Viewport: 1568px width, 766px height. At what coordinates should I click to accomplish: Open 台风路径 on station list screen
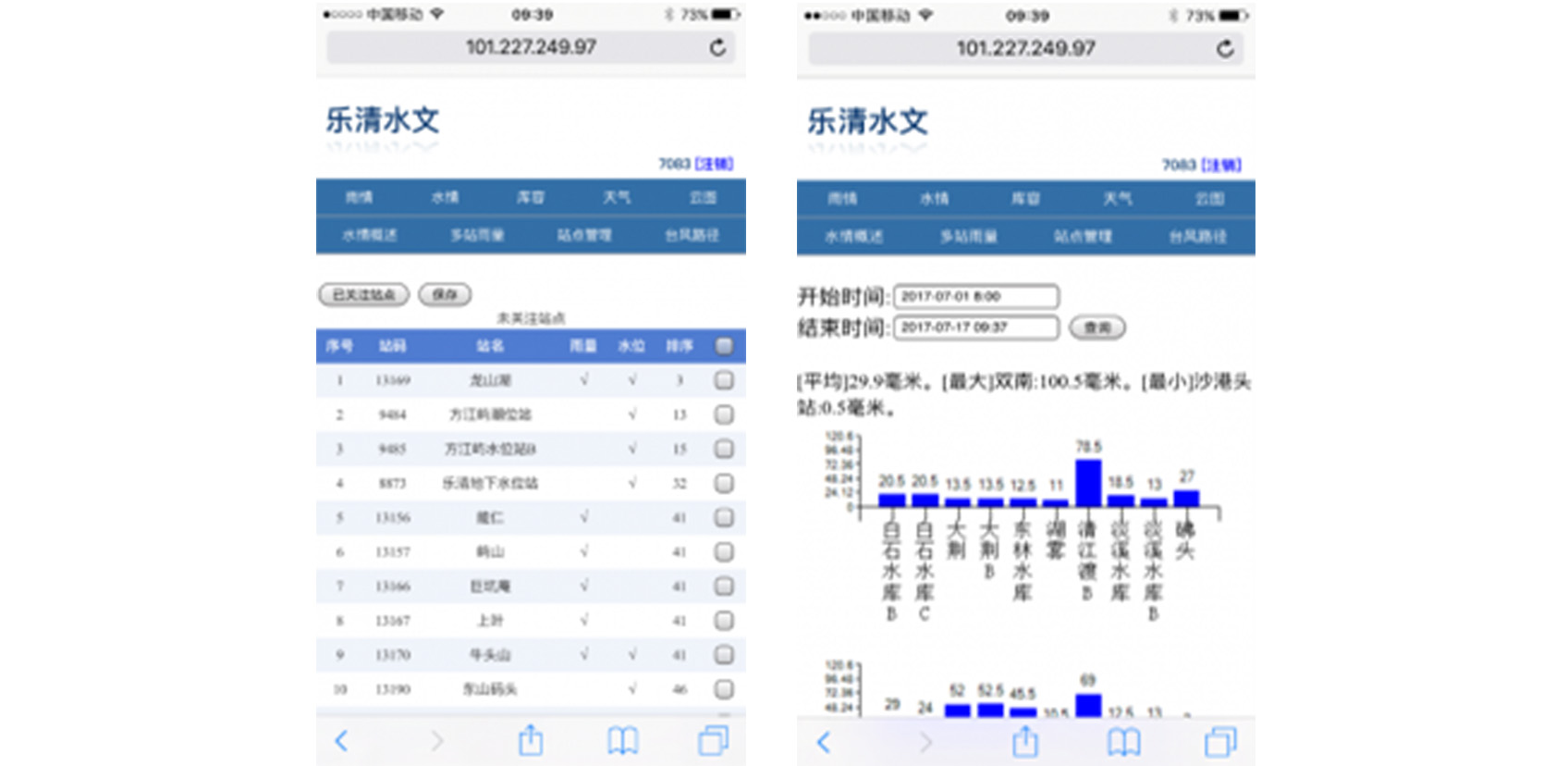[x=692, y=235]
